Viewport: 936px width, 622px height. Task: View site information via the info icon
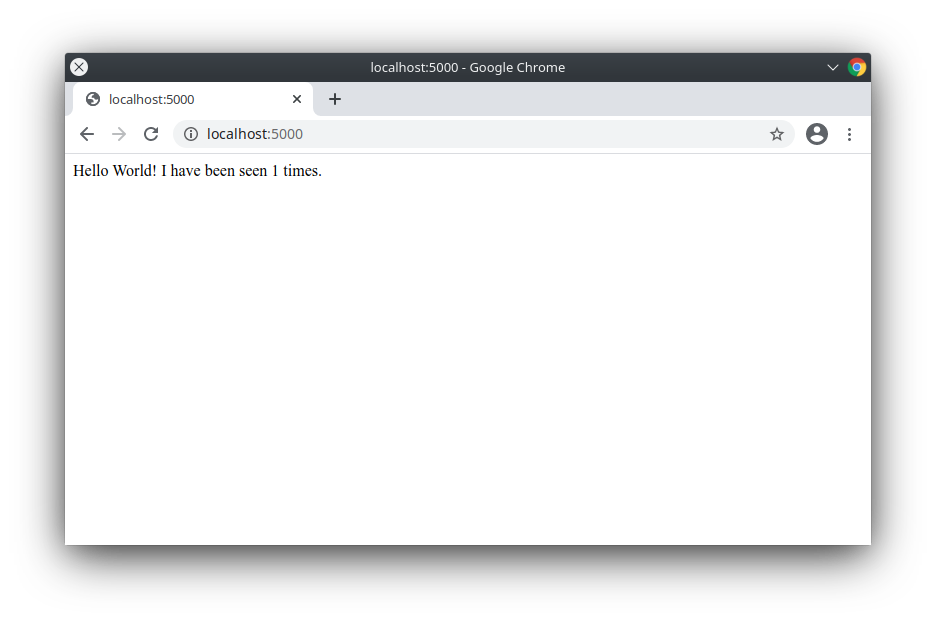[191, 134]
